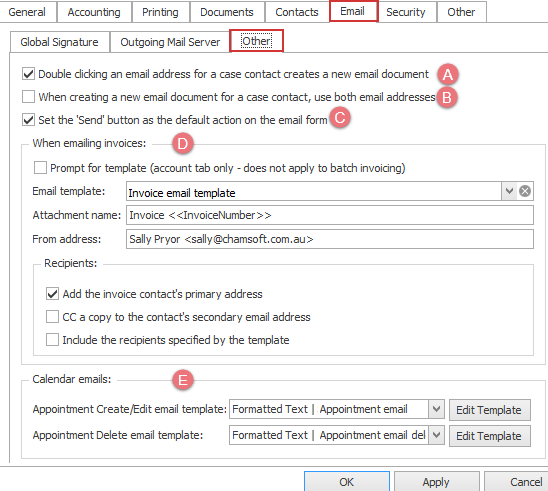This screenshot has width=548, height=491.
Task: Open the Security tab
Action: [406, 12]
